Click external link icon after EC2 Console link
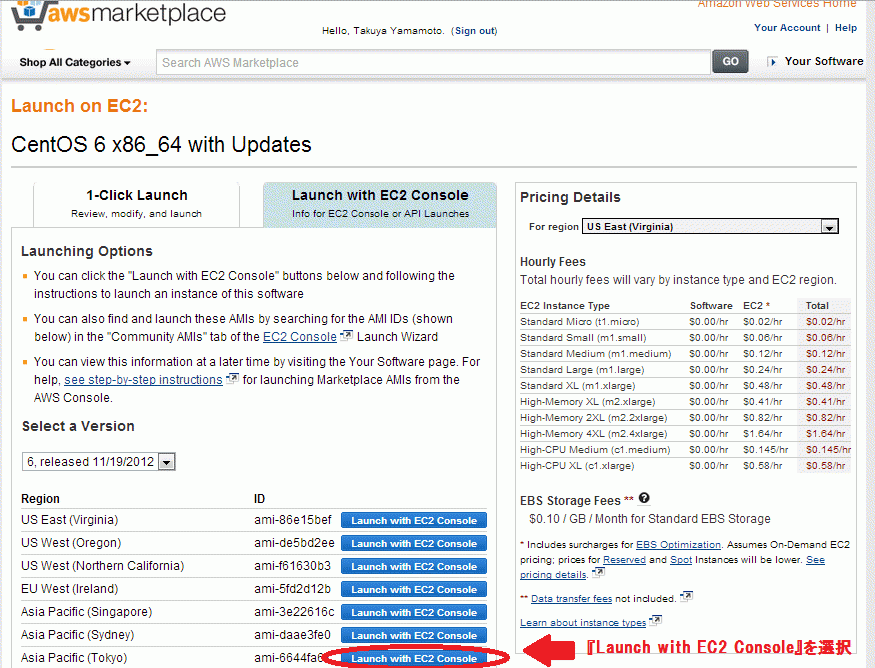This screenshot has height=668, width=875. pos(347,335)
